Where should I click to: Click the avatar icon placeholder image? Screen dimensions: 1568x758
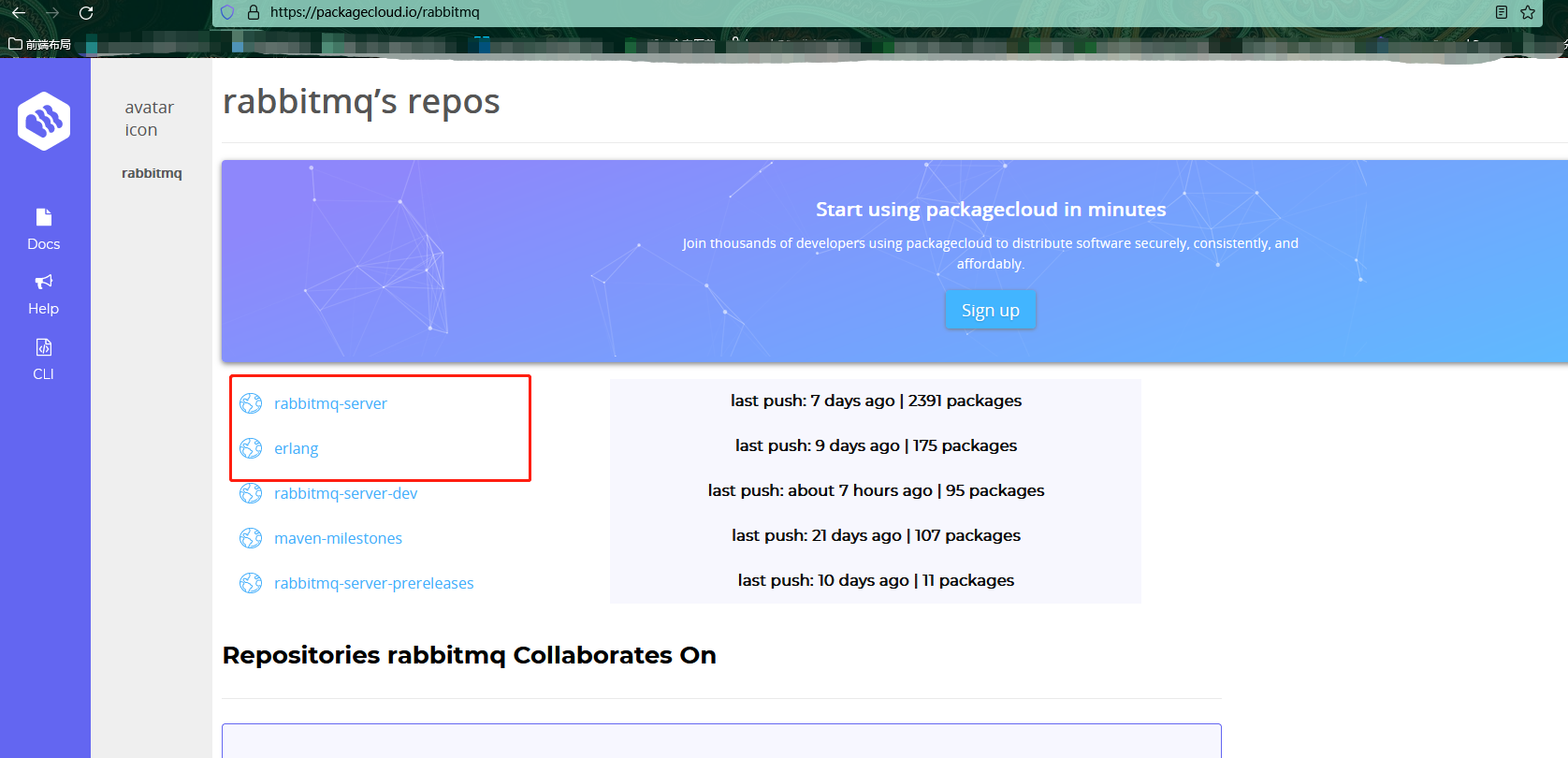click(150, 119)
